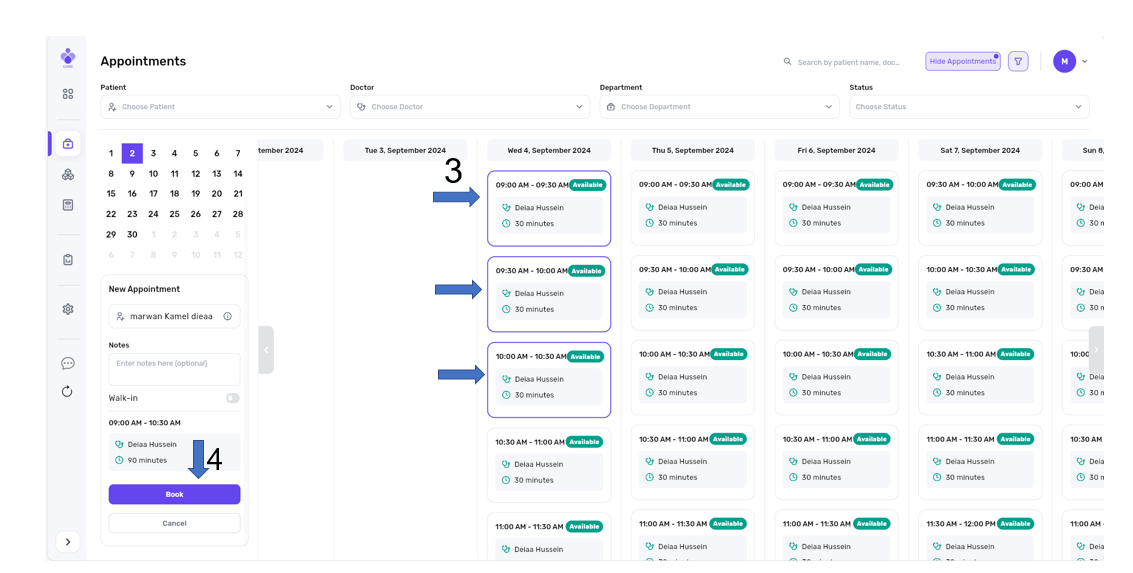This screenshot has width=1133, height=573.
Task: Expand the Choose Status dropdown
Action: tap(968, 107)
